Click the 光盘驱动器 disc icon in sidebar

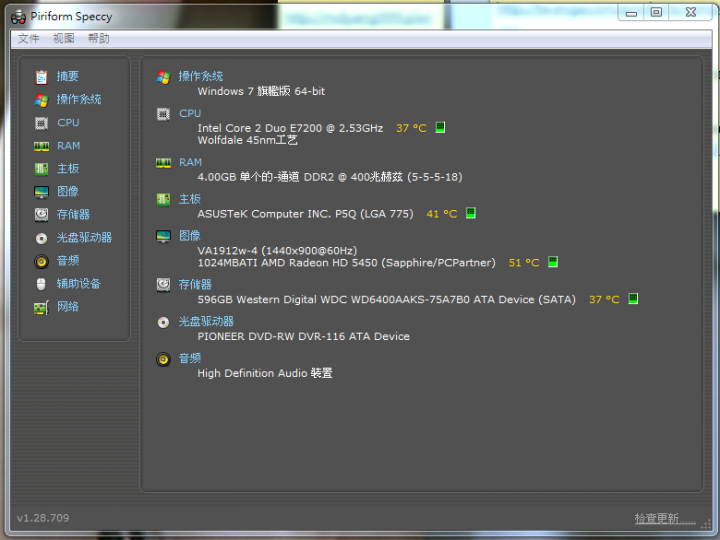(41, 238)
